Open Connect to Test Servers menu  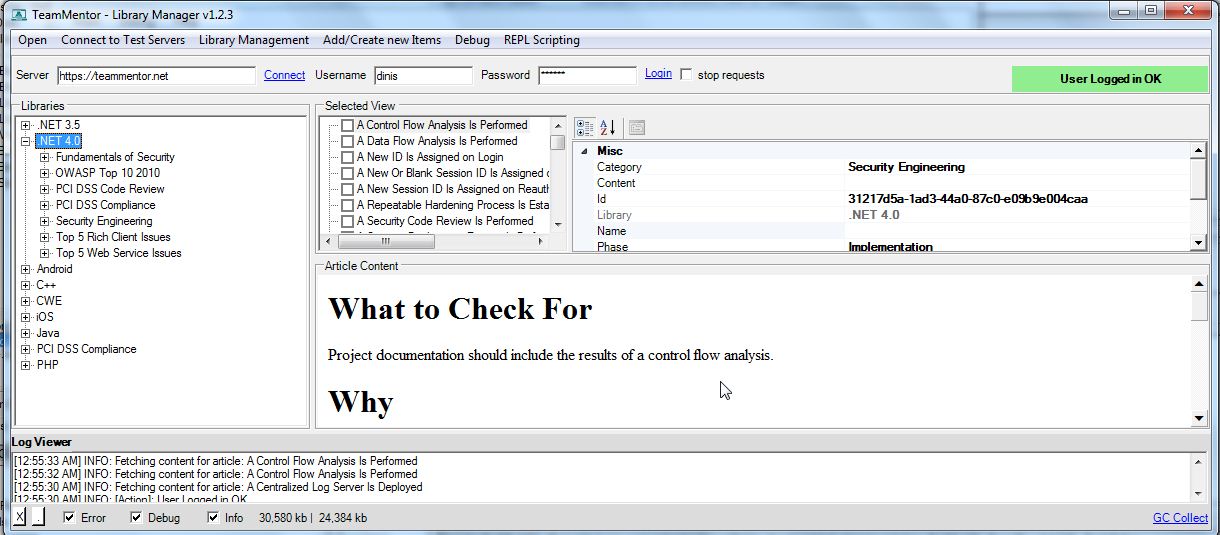tap(123, 40)
